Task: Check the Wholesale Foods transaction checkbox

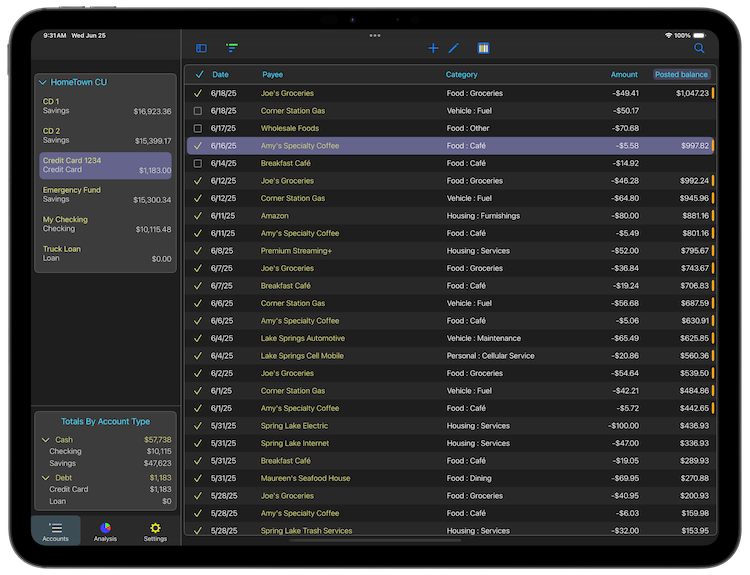Action: click(x=198, y=128)
